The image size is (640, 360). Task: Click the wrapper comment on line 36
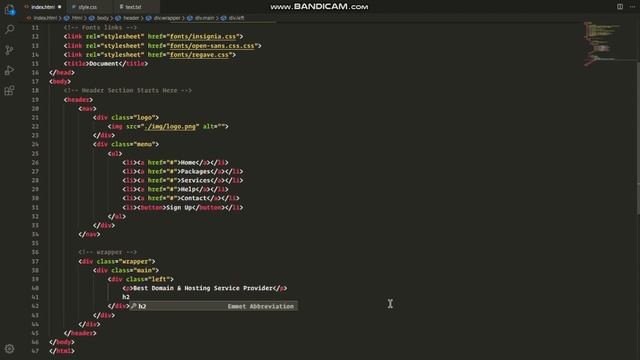pos(108,252)
